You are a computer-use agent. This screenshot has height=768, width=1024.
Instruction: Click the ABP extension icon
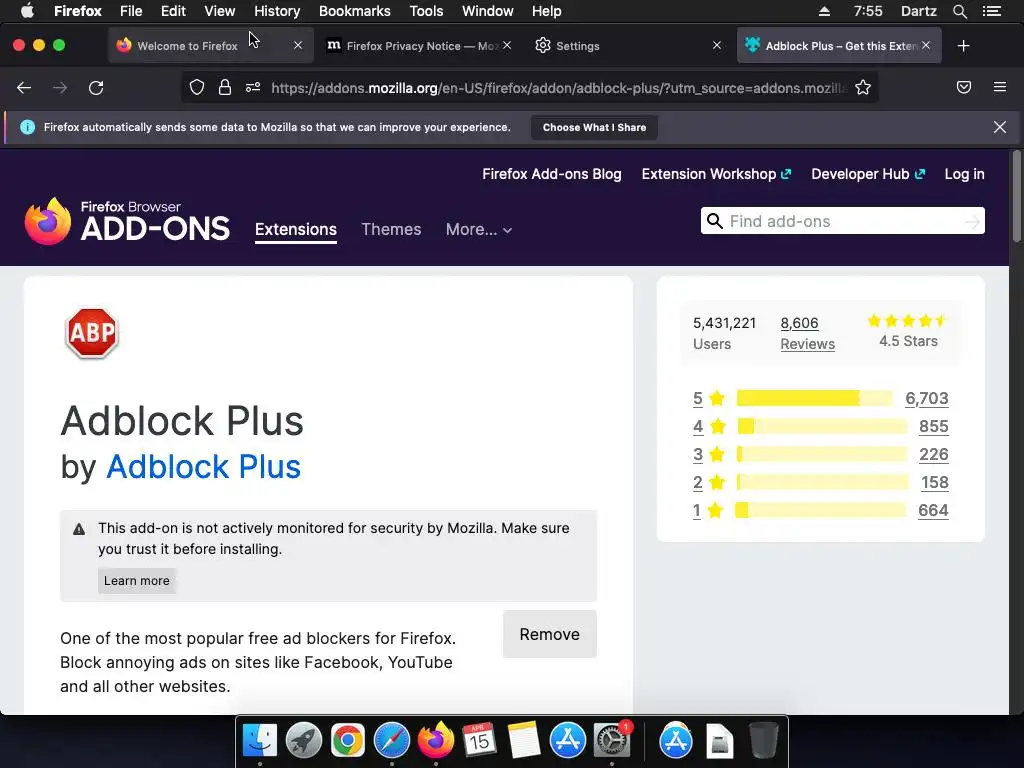[92, 333]
